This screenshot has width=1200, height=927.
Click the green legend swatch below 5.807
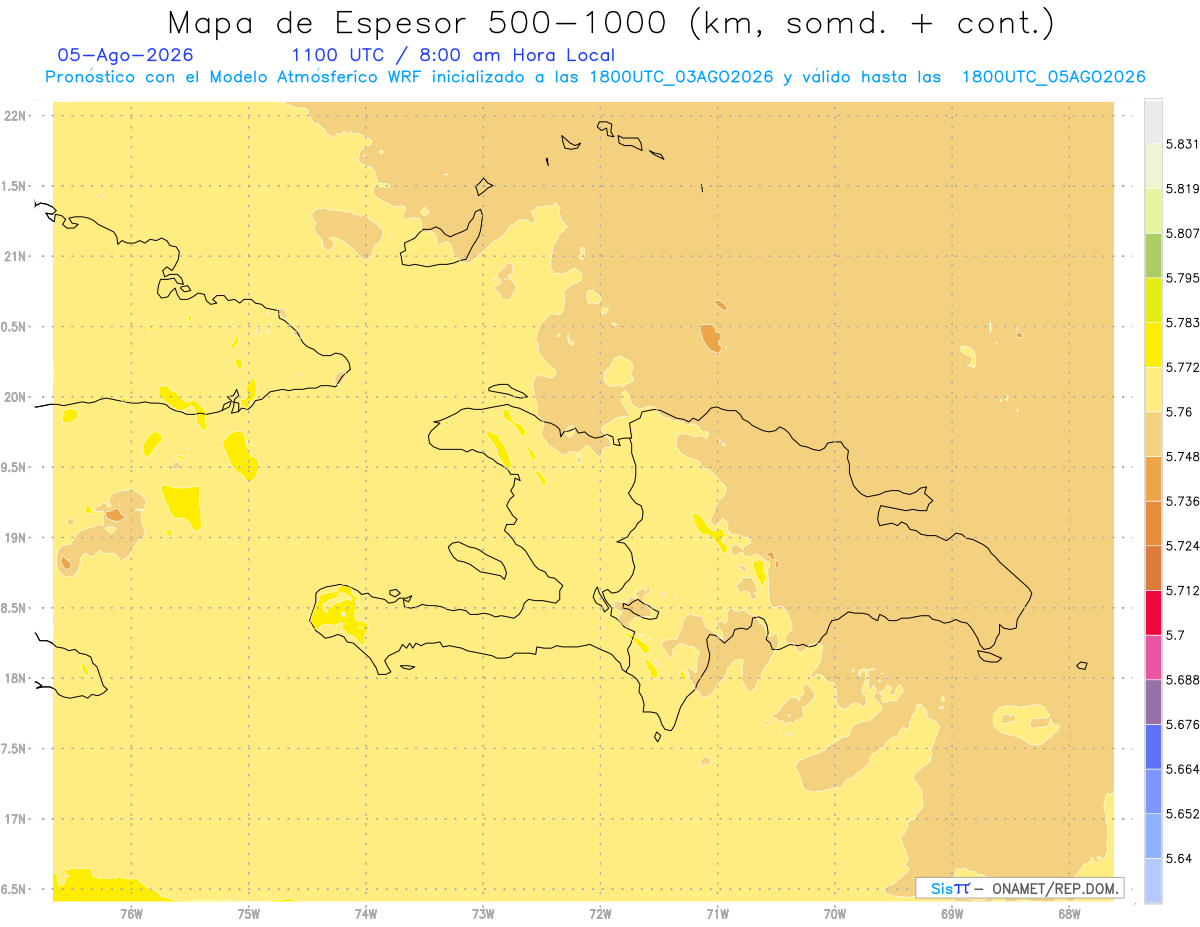click(x=1153, y=255)
